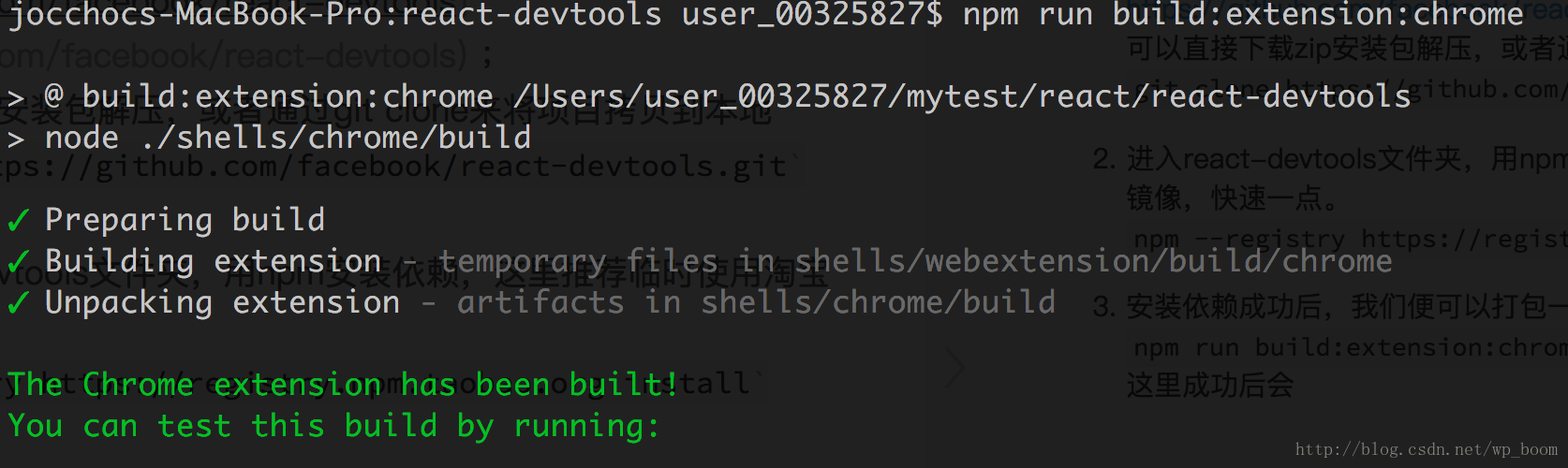Click the blog.csdn.net watermark link
This screenshot has width=1568, height=468.
coord(1427,449)
